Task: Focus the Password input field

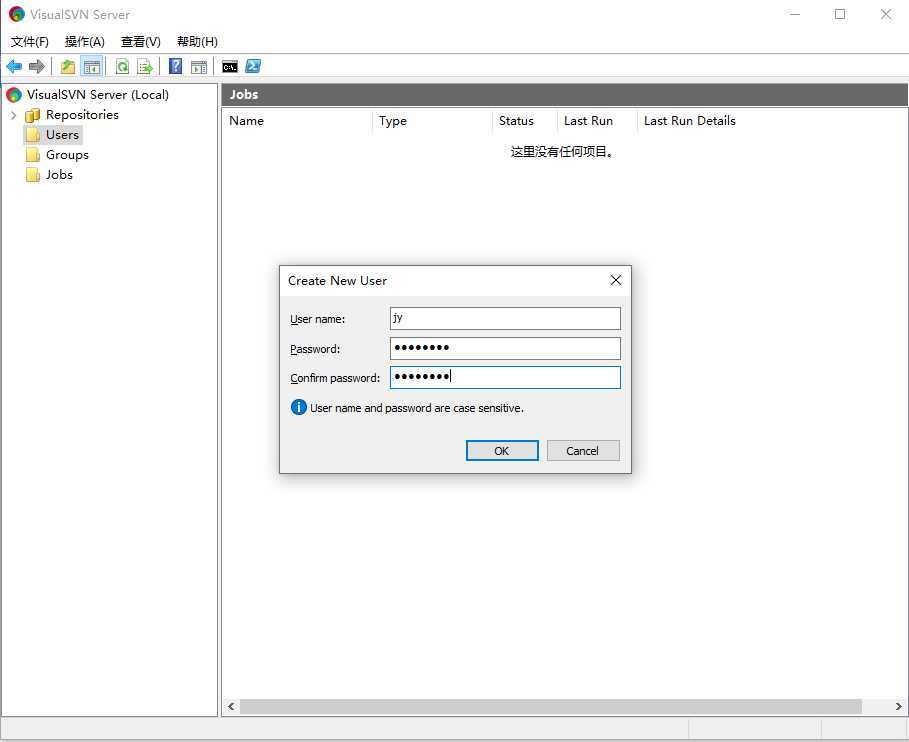Action: (x=505, y=348)
